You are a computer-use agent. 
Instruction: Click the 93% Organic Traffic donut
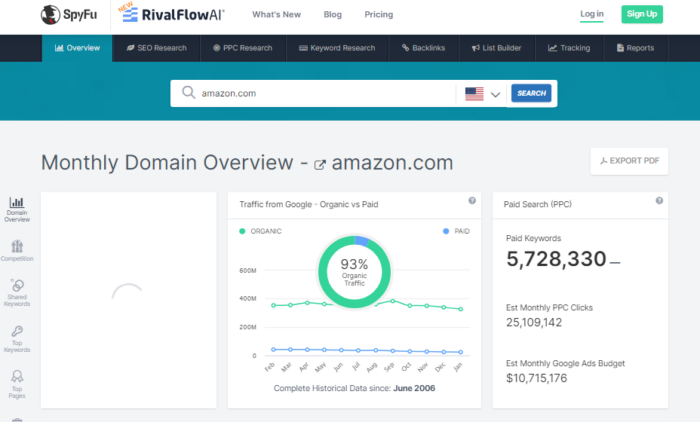coord(354,272)
